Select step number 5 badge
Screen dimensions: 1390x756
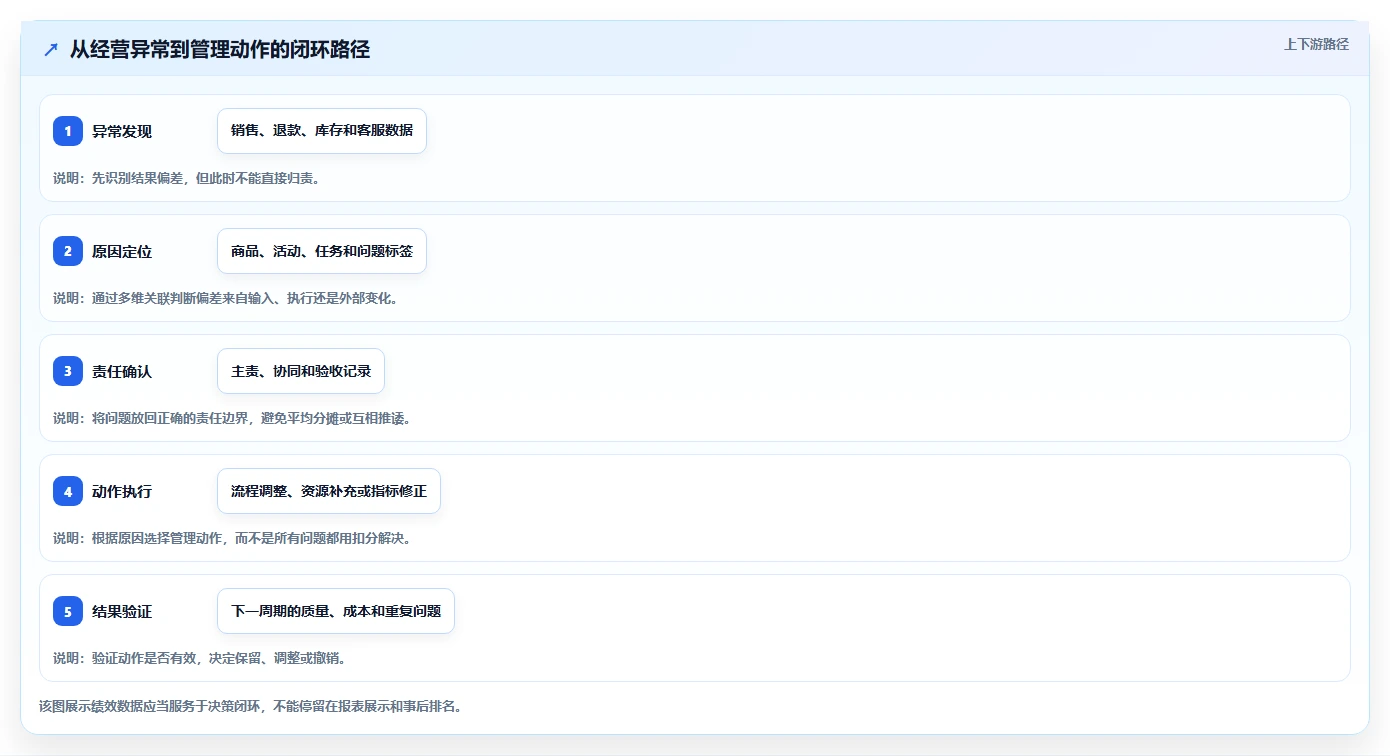(x=68, y=611)
